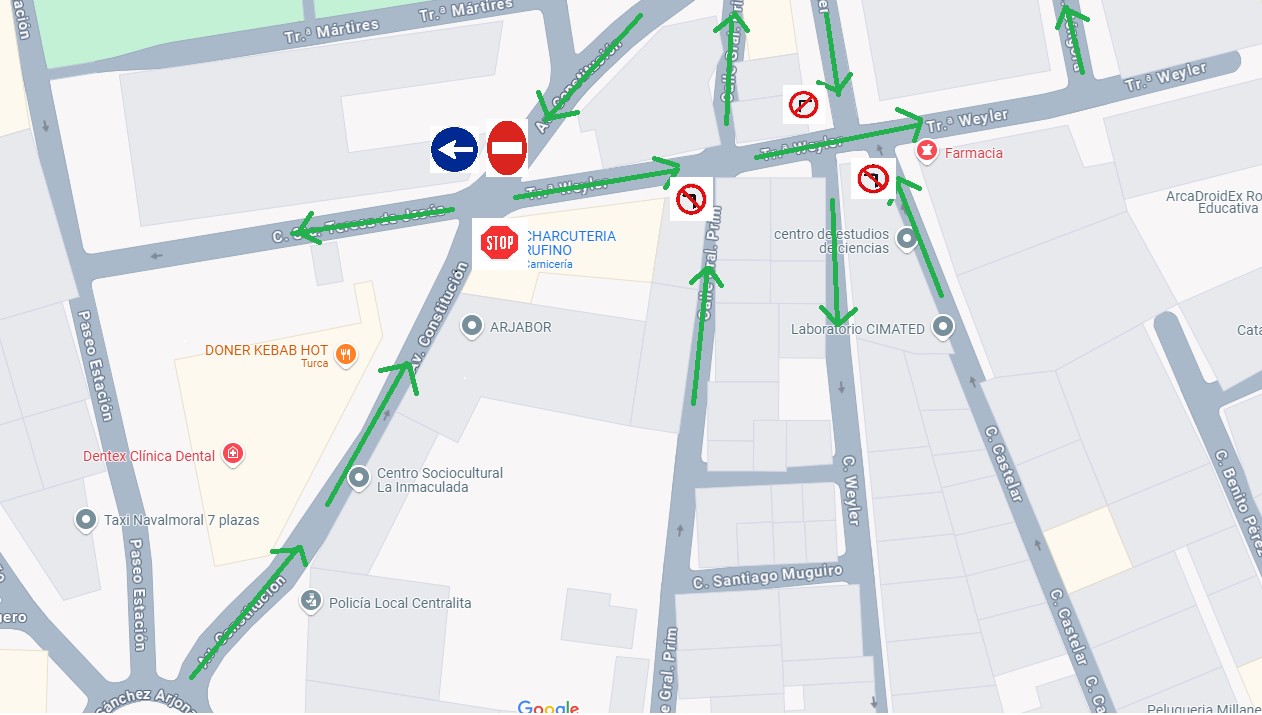Click the red no-entry sign
Viewport: 1262px width, 715px height.
507,148
